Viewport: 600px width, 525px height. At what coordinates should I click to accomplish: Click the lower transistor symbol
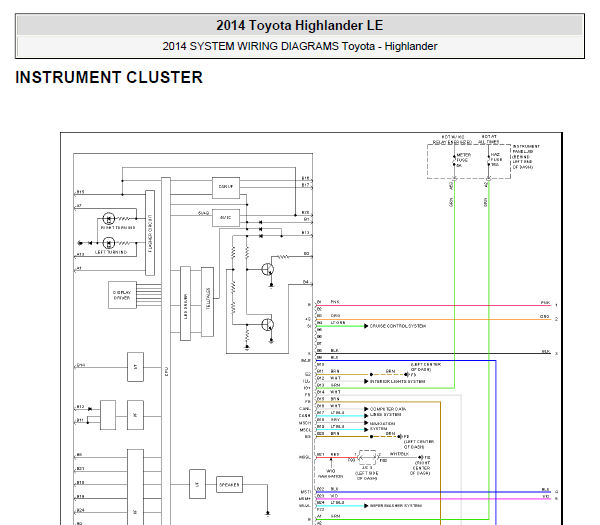pos(268,325)
